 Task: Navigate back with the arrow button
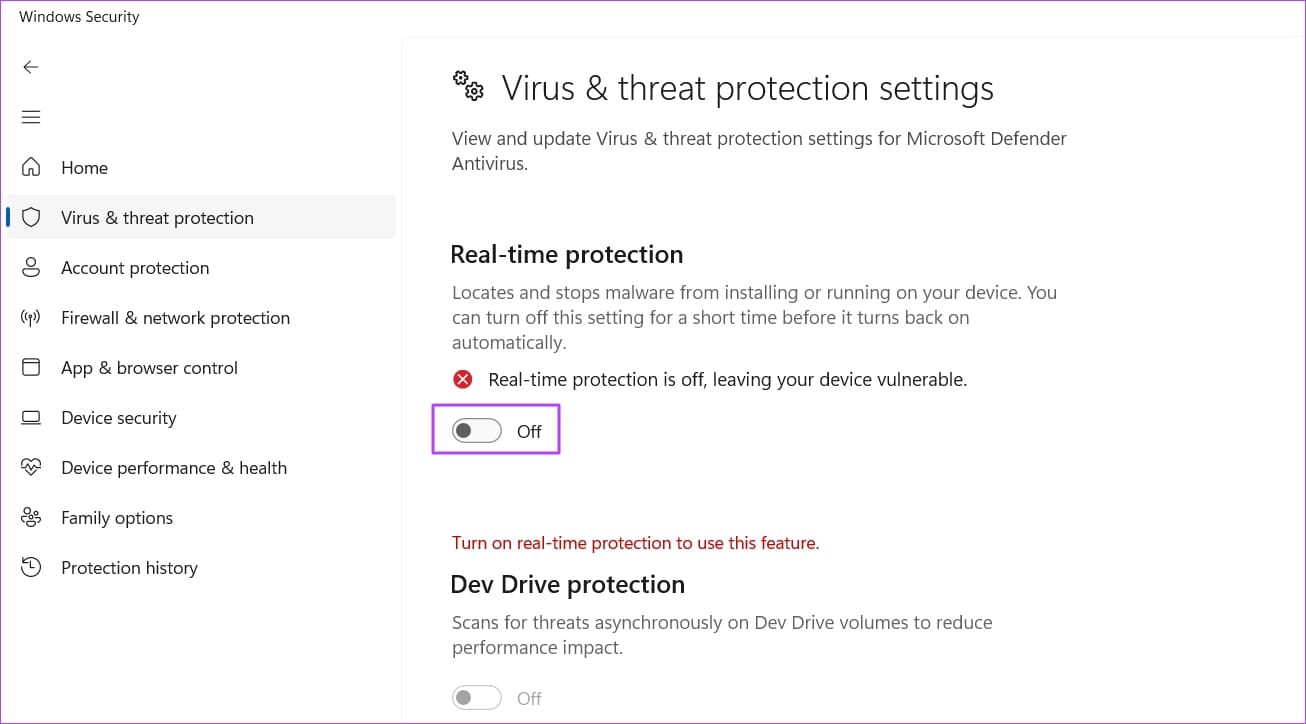pos(31,67)
